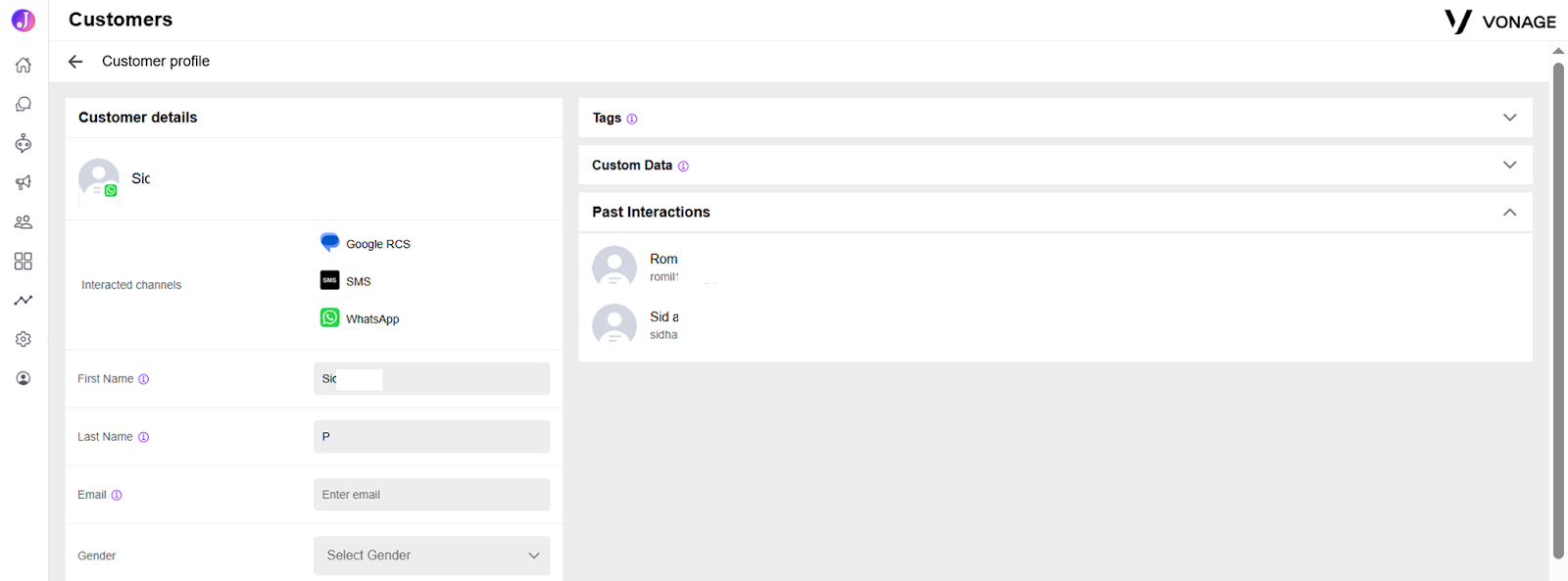Click the Last Name input field
This screenshot has width=1568, height=581.
click(432, 437)
